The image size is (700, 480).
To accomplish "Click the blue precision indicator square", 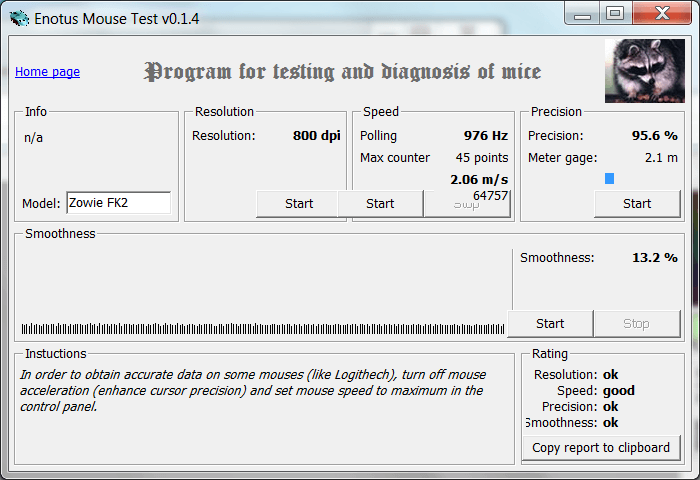I will click(x=609, y=179).
